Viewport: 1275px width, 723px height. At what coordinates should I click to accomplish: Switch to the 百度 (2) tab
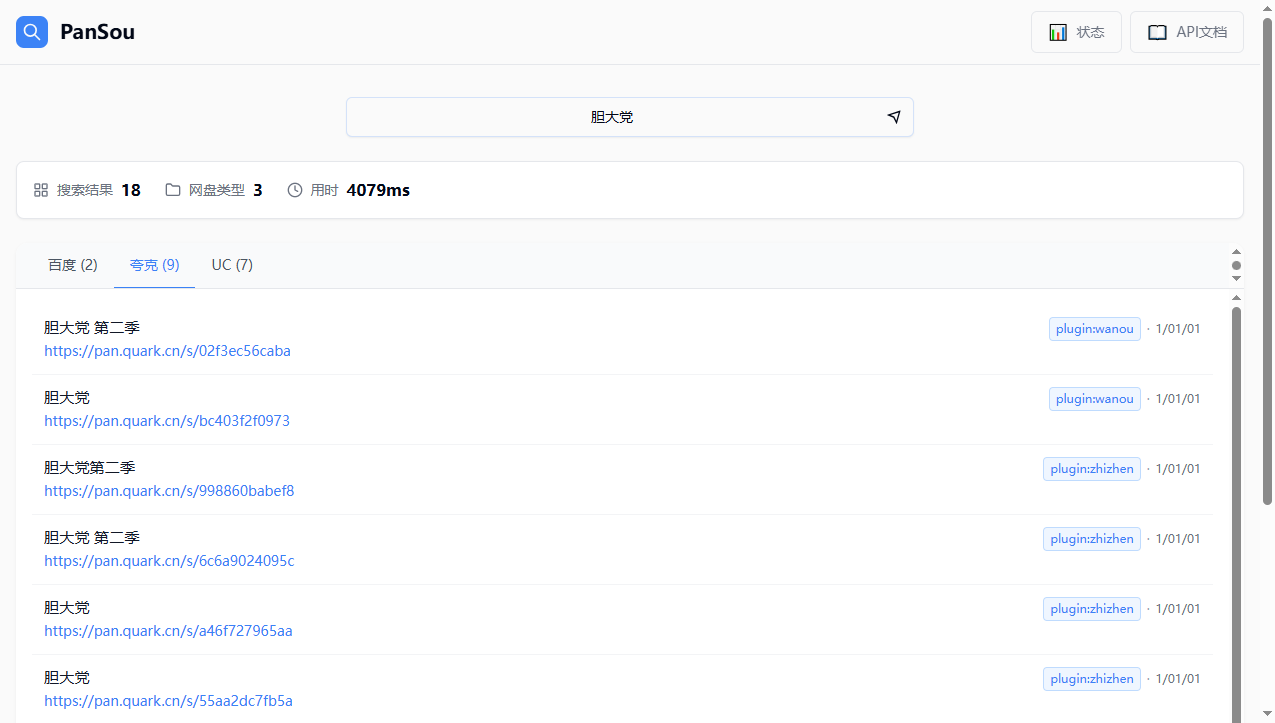tap(73, 265)
